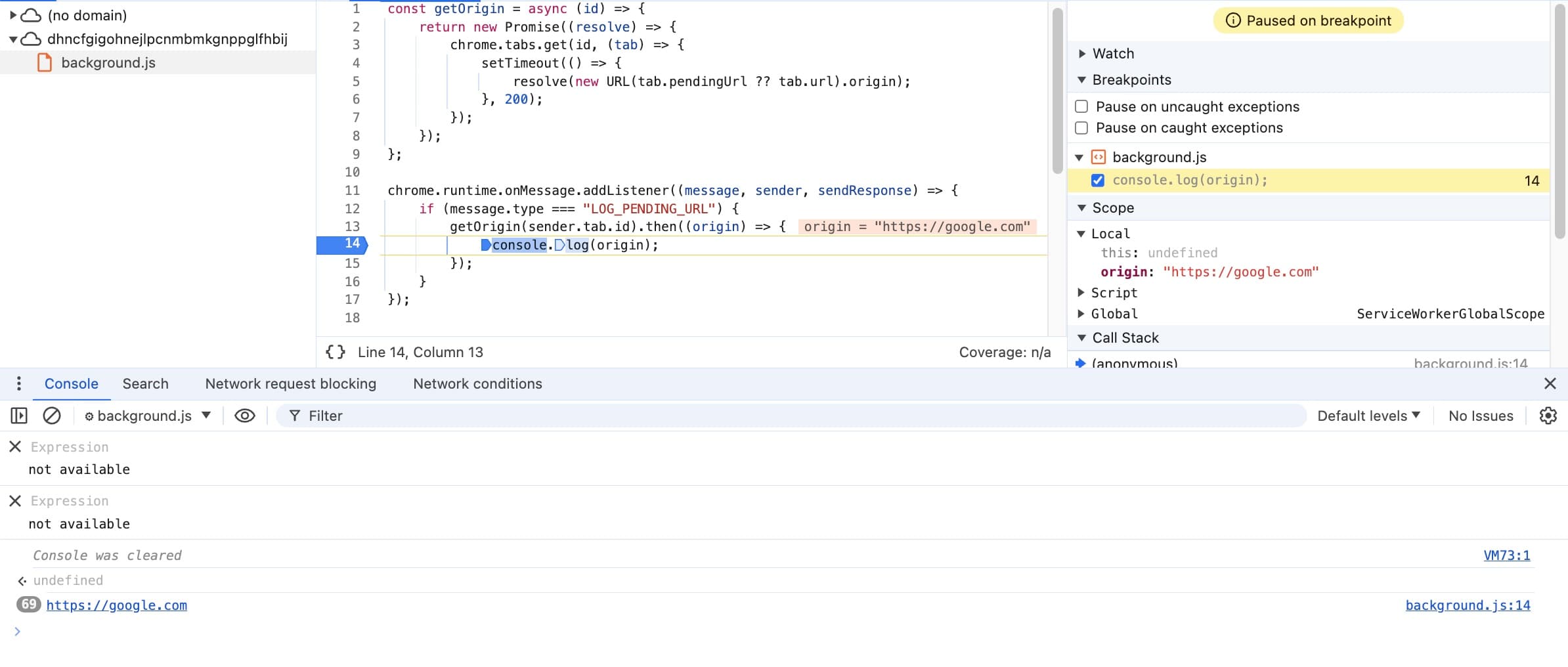Expand the Watch section
The height and width of the screenshot is (667, 1568).
(1082, 54)
